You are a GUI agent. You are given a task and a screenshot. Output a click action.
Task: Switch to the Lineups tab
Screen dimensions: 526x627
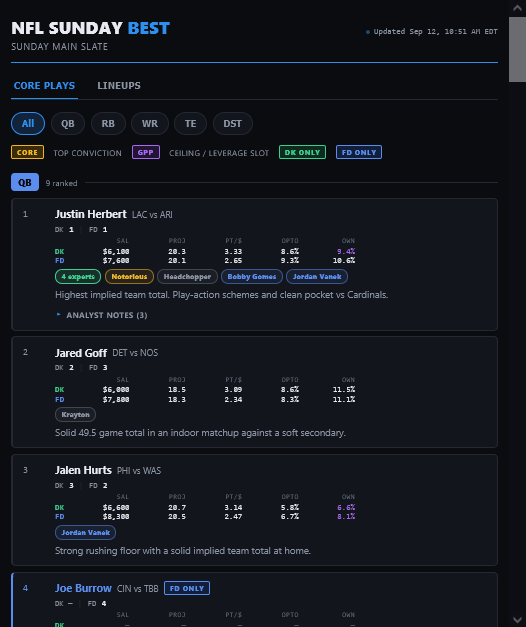[119, 86]
